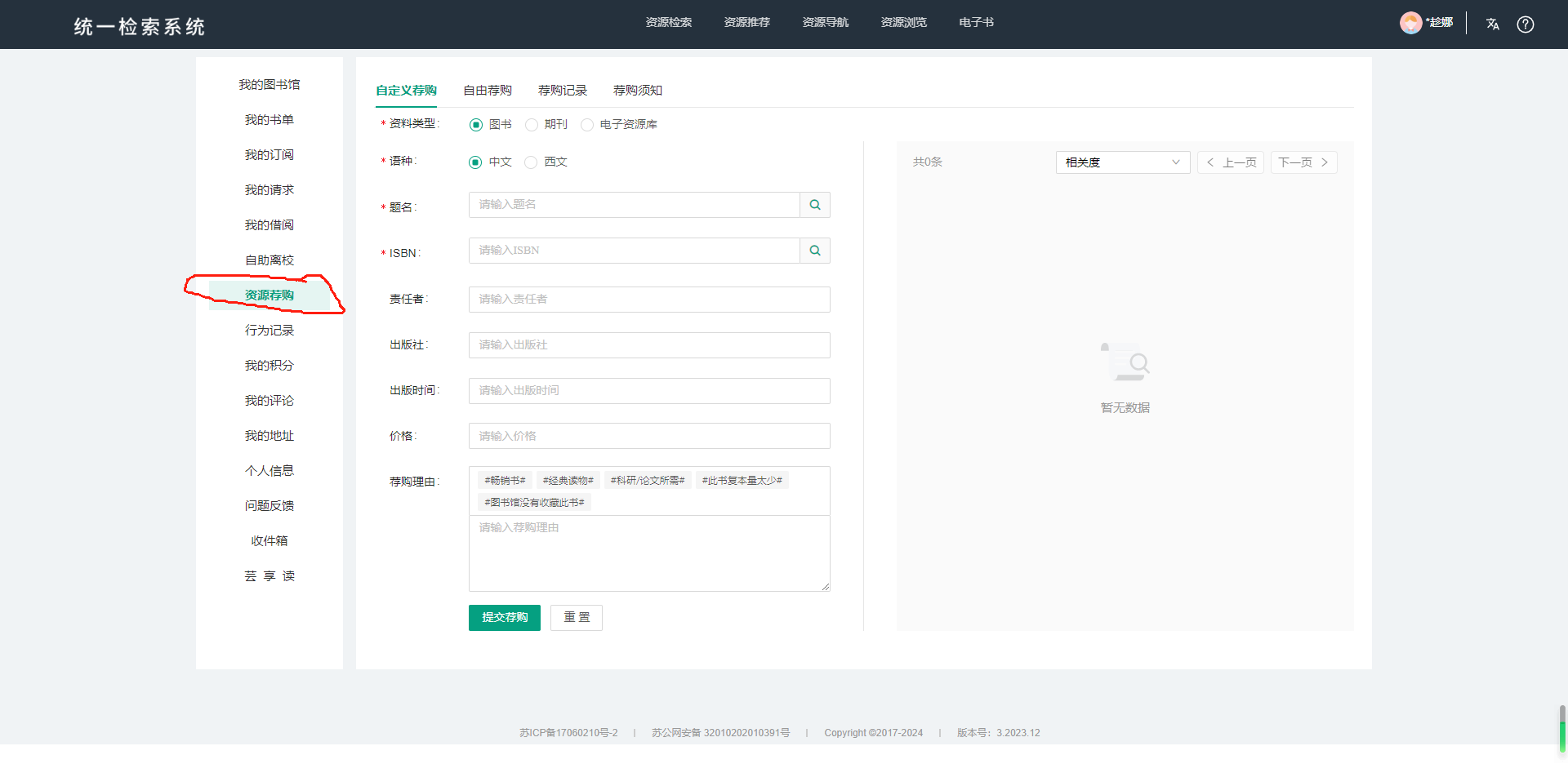Screen dimensions: 1568x764
Task: Click the user avatar in the header
Action: pos(1410,23)
